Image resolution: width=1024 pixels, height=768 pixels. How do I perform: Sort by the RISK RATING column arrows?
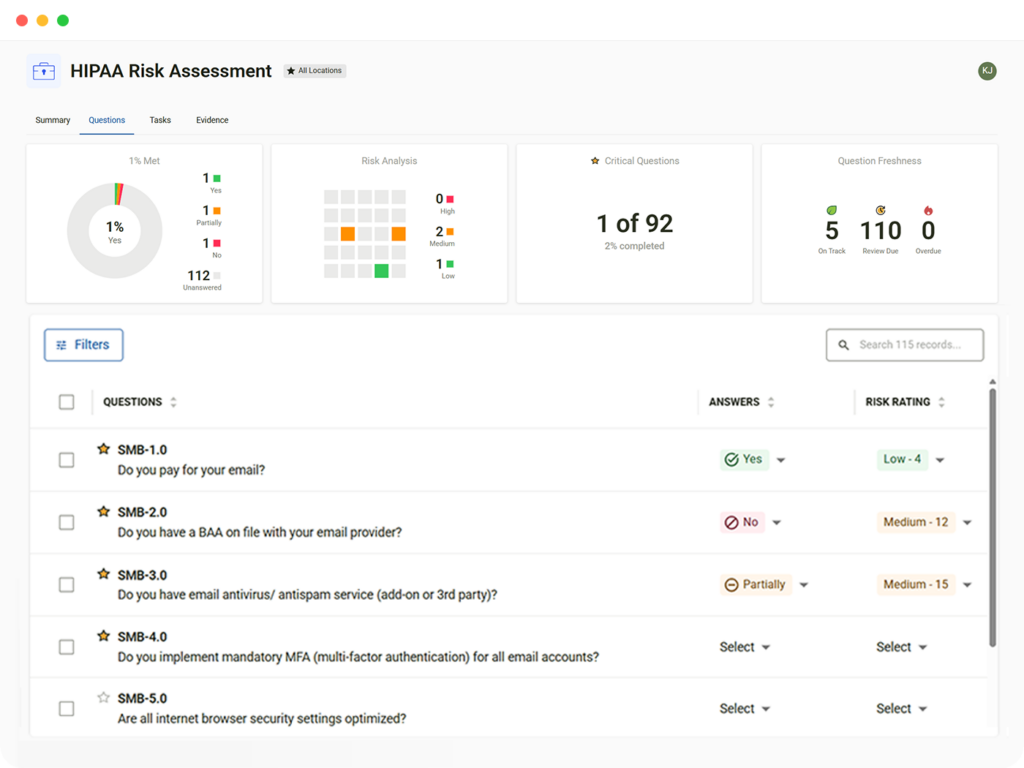[941, 402]
